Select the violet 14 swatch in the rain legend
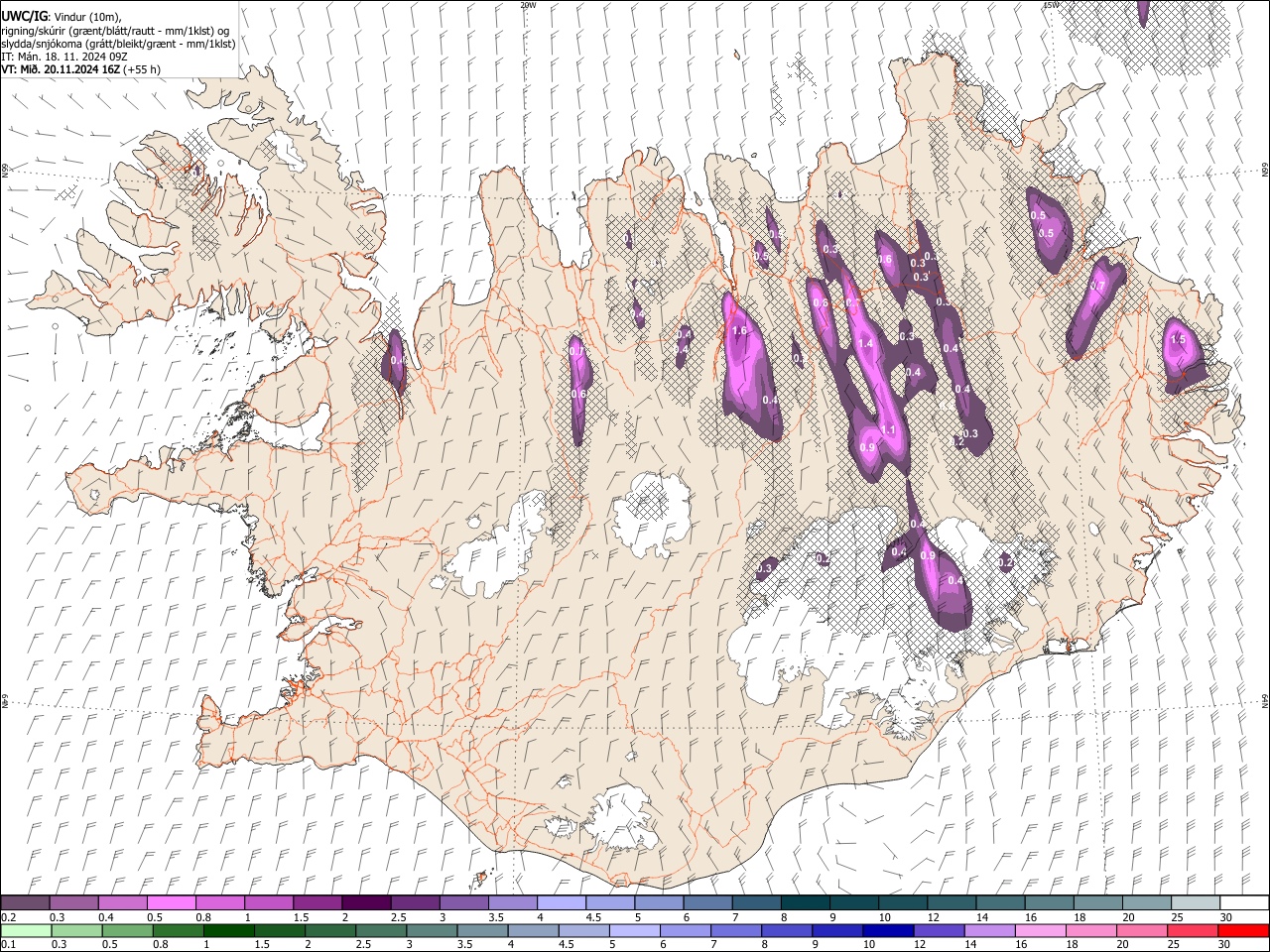This screenshot has height=952, width=1270. click(x=990, y=931)
